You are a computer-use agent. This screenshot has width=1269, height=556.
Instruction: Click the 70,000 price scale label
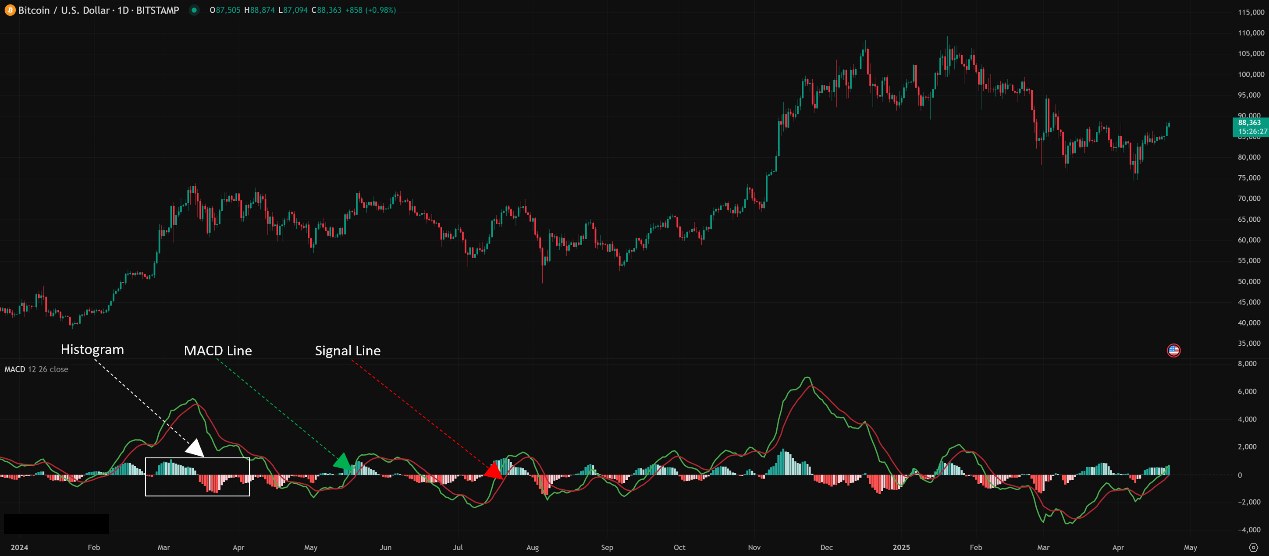pyautogui.click(x=1248, y=199)
